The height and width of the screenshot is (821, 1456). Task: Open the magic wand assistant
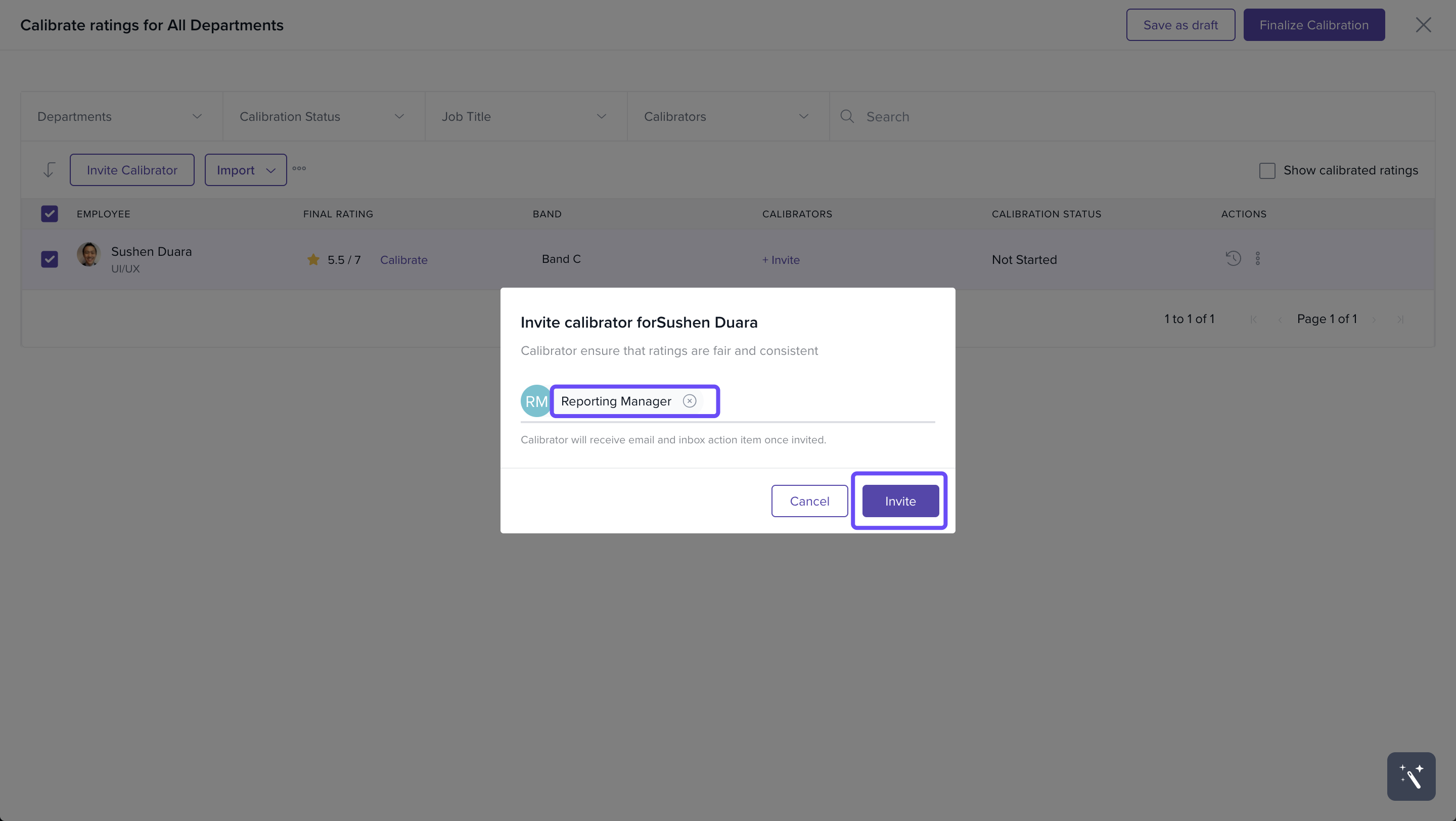1411,776
